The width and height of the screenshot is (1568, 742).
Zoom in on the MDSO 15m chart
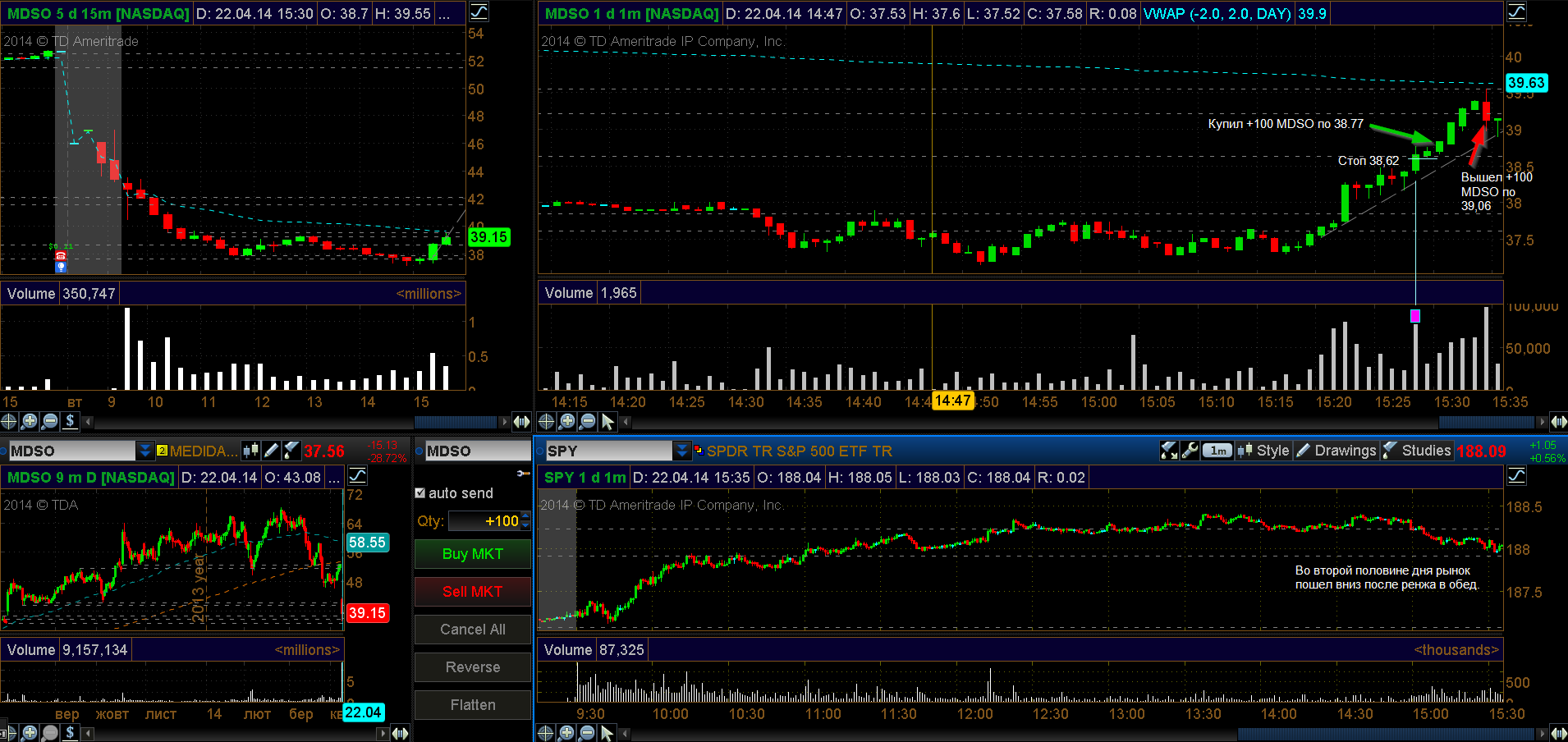[x=30, y=421]
